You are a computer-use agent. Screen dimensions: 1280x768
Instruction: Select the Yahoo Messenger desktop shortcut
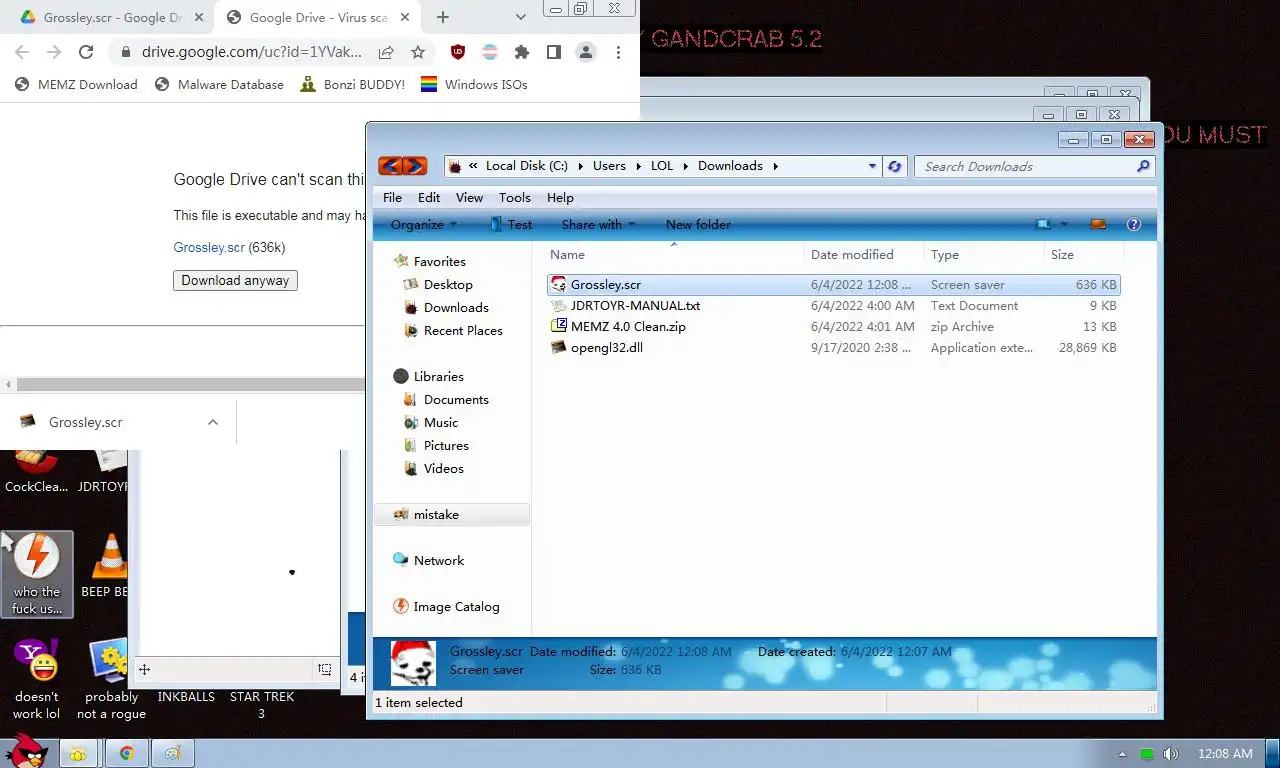coord(36,680)
